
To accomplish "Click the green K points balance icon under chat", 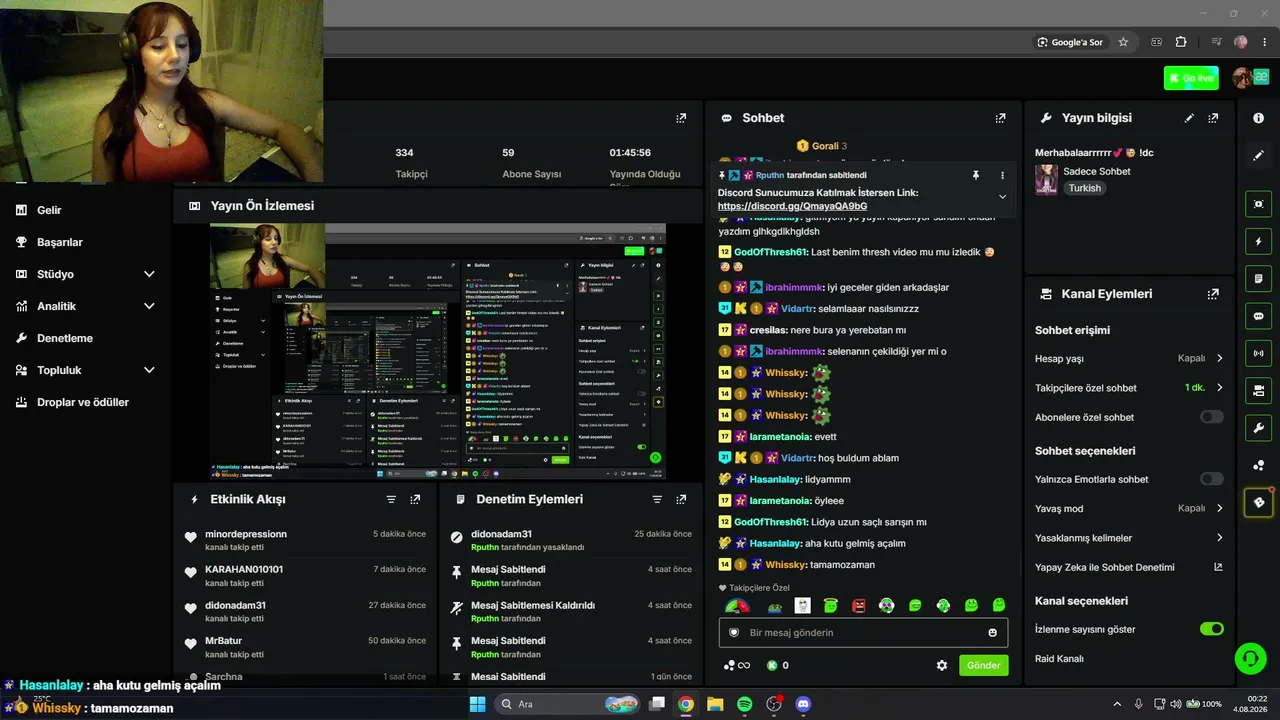I will coord(772,665).
